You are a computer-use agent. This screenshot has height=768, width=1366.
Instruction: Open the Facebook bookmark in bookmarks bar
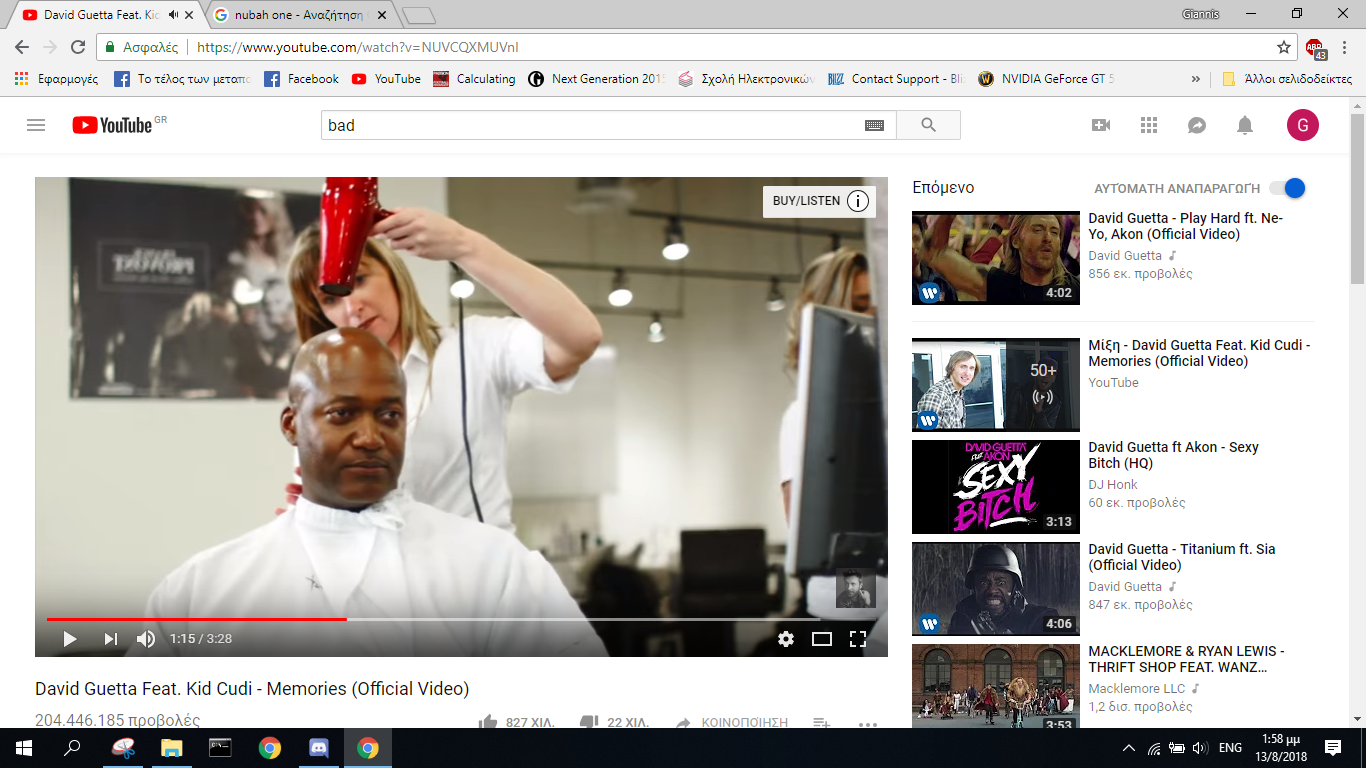(x=302, y=79)
